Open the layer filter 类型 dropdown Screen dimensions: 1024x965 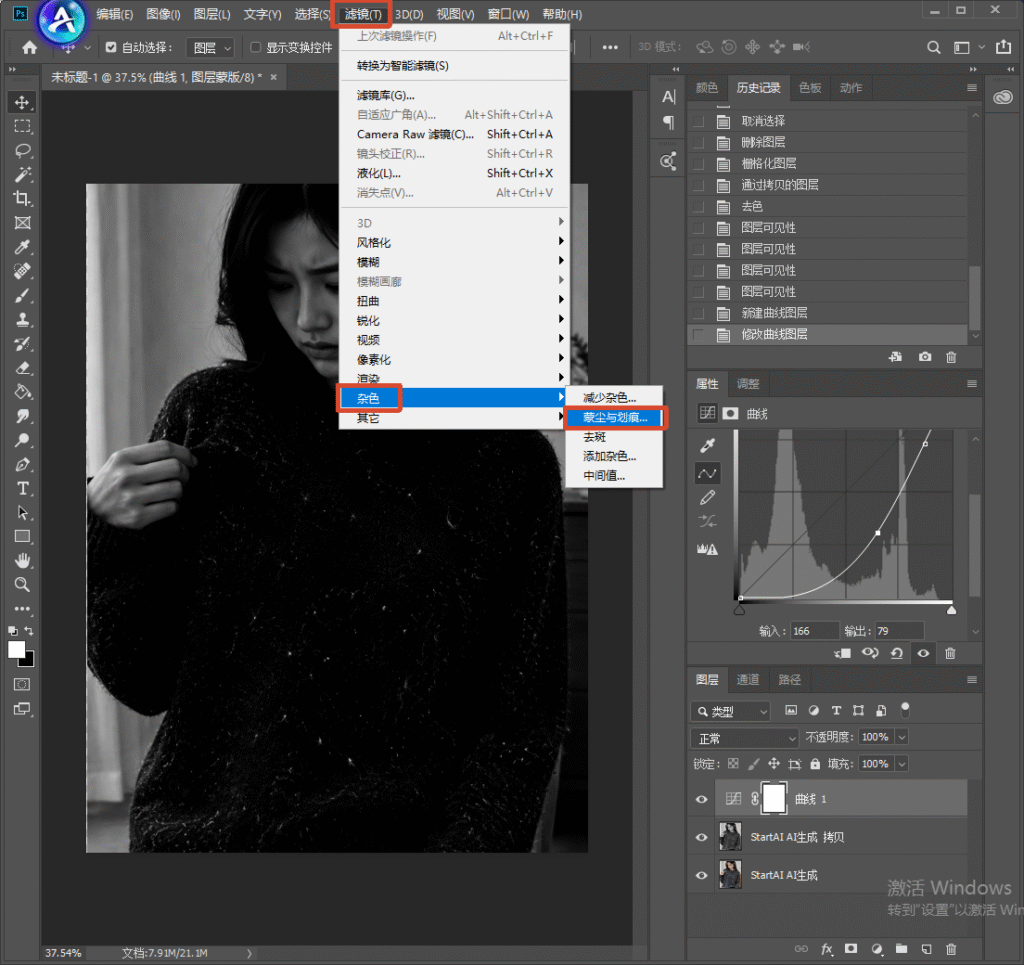coord(731,711)
